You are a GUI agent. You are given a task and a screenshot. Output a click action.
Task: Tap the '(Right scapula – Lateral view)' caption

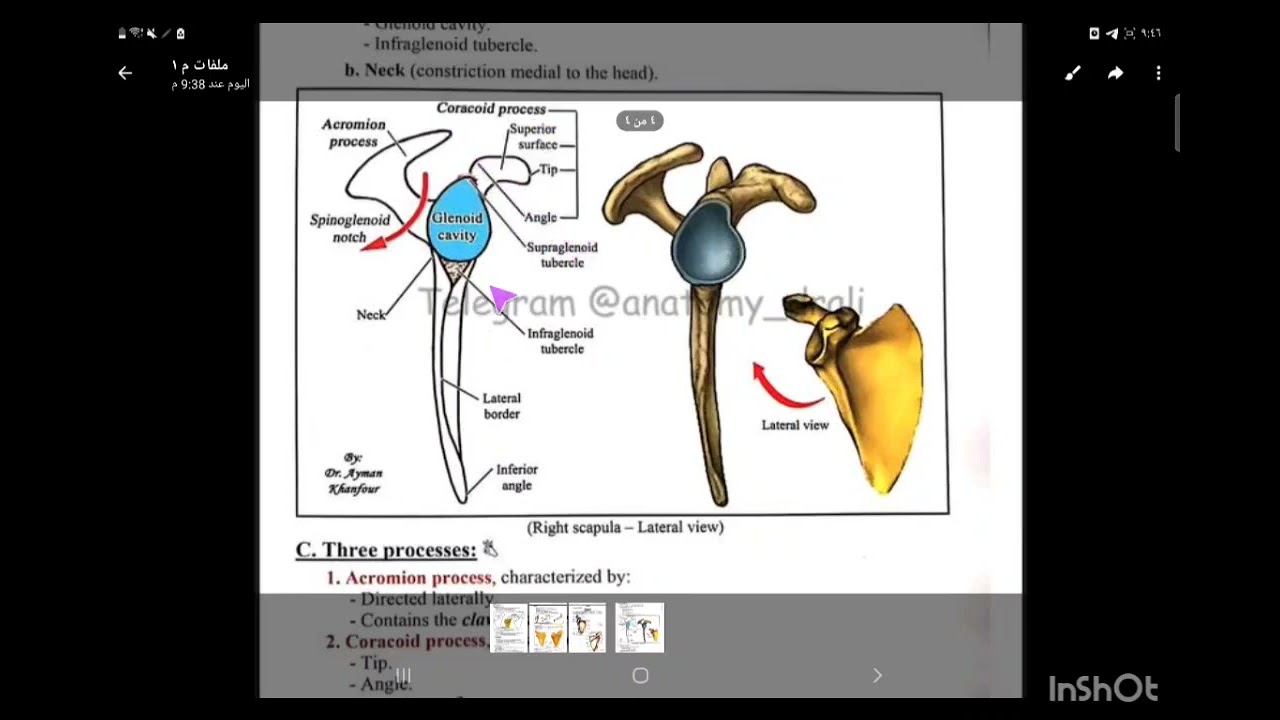[625, 527]
